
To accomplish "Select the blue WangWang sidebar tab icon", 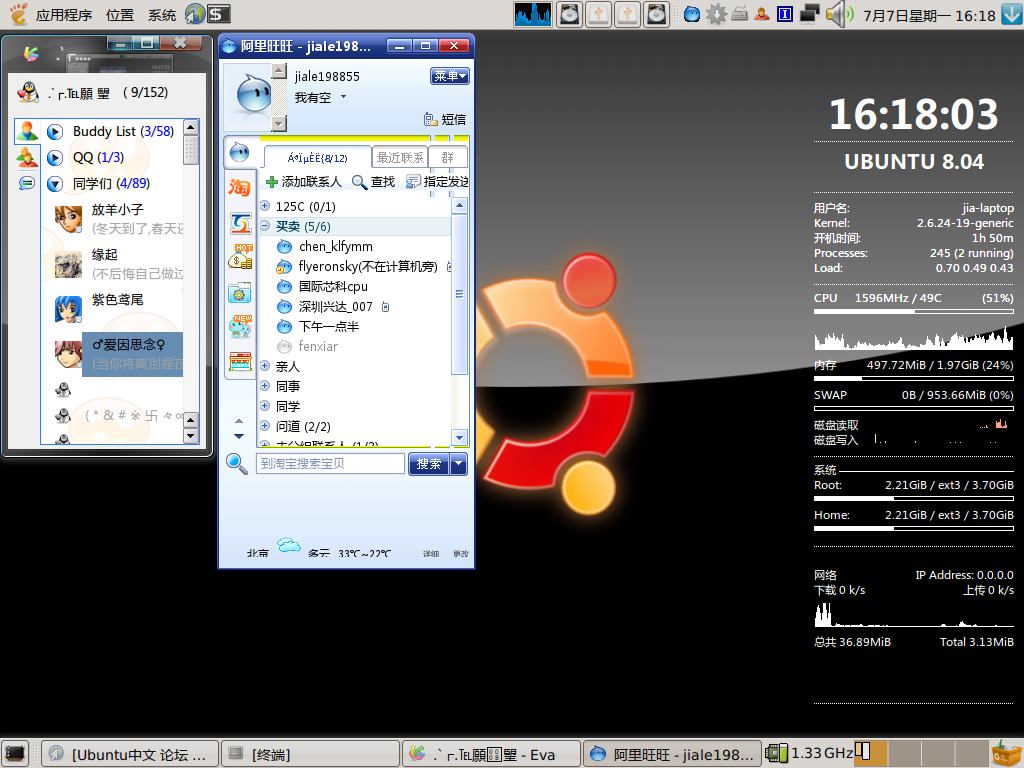I will coord(240,153).
